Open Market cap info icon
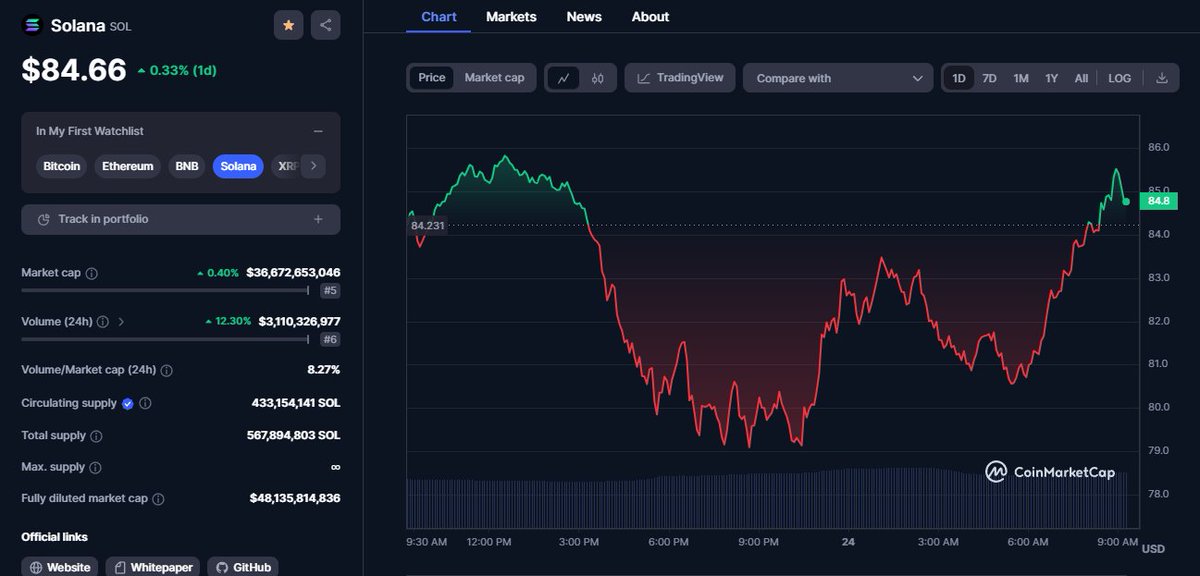 pos(92,273)
